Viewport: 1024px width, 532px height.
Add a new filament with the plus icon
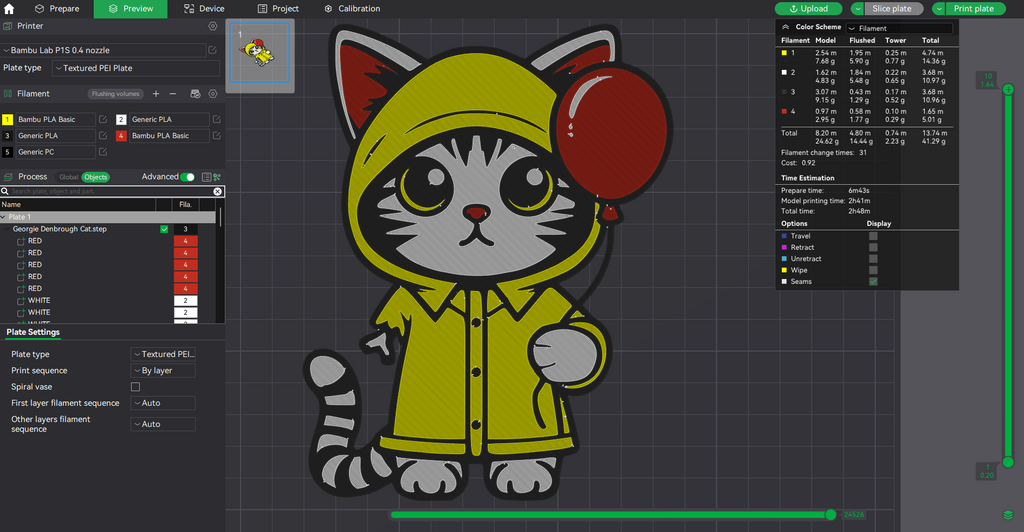coord(156,94)
